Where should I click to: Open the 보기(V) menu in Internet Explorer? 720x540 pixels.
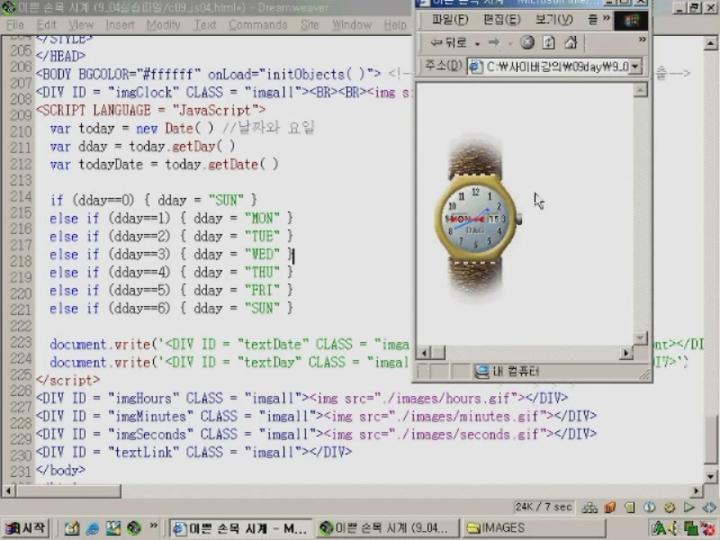(554, 20)
